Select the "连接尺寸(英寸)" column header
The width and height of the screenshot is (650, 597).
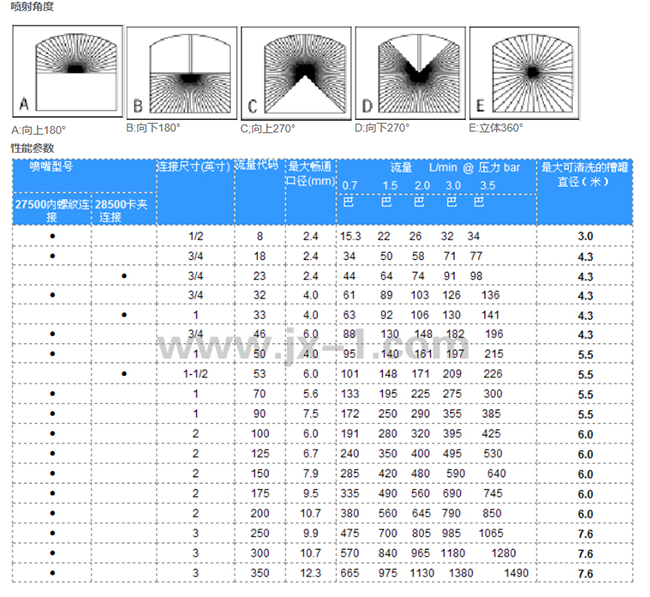194,167
